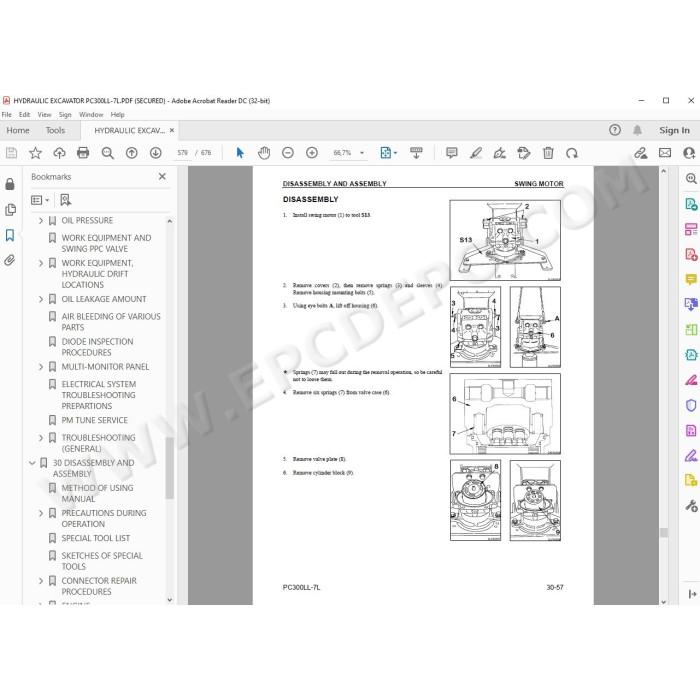Open SPECIAL TOOL LIST bookmark
Screen dimensions: 700x700
click(96, 538)
